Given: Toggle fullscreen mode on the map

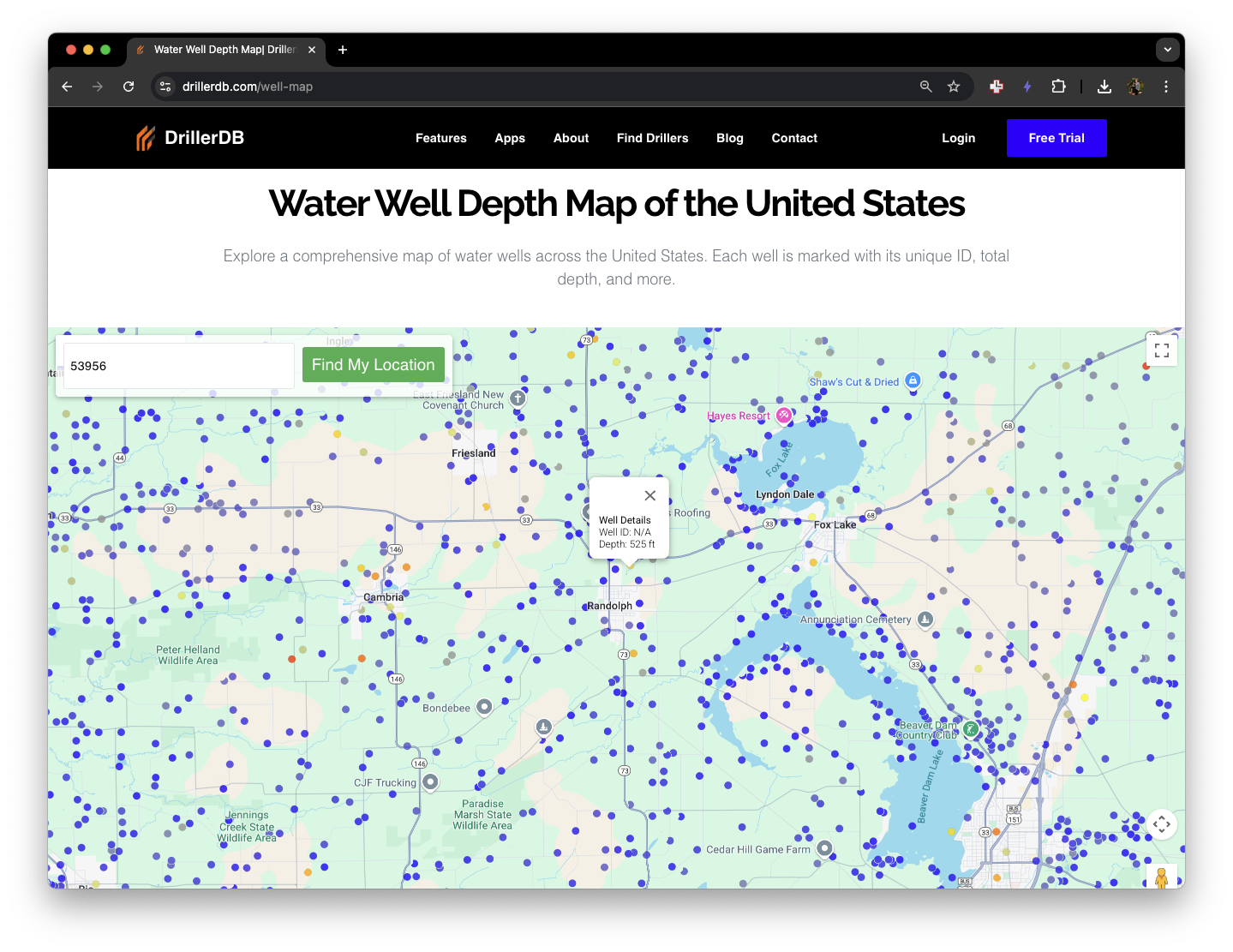Looking at the screenshot, I should 1161,350.
